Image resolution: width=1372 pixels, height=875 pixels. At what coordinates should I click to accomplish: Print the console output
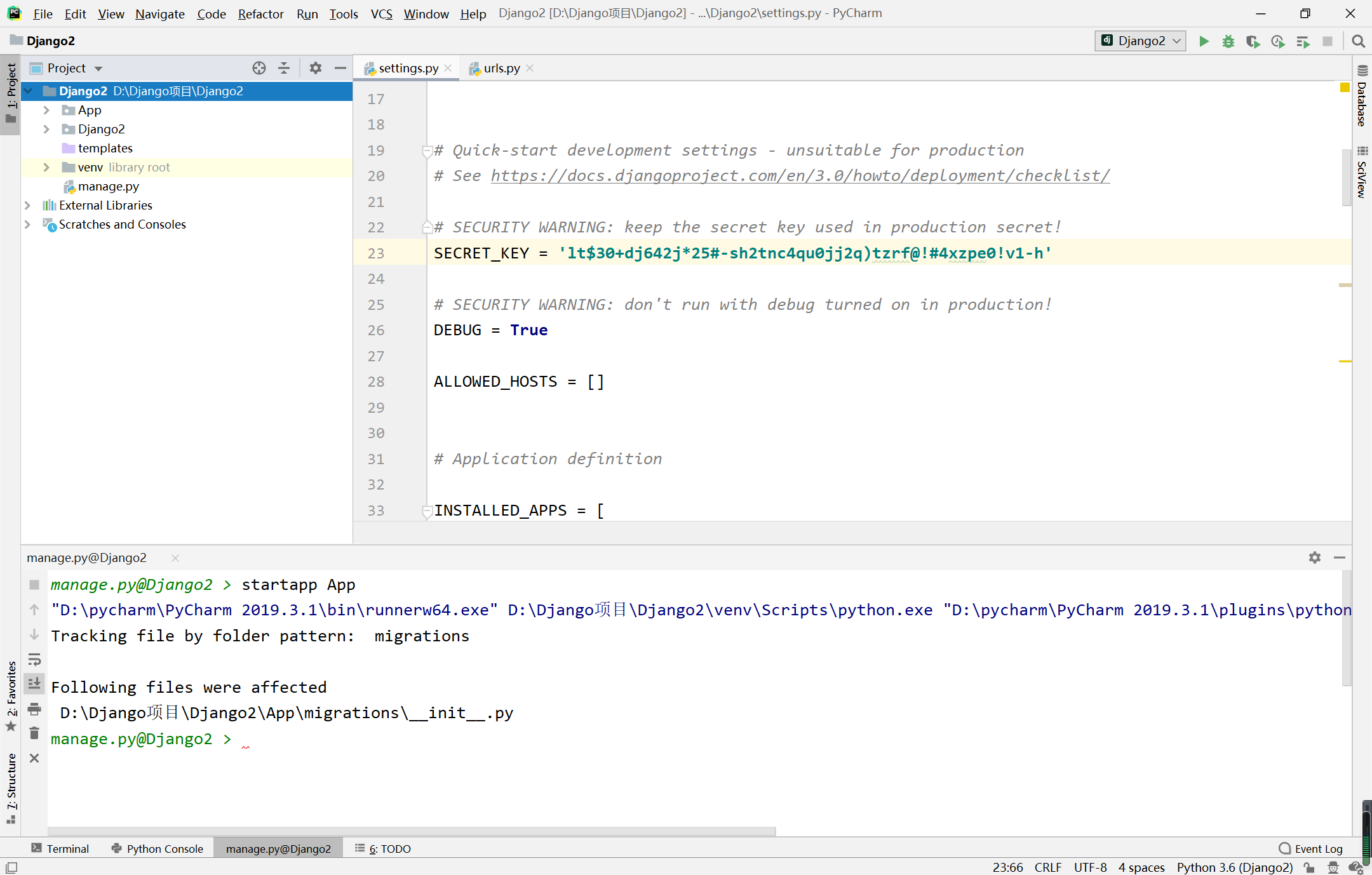pos(34,709)
